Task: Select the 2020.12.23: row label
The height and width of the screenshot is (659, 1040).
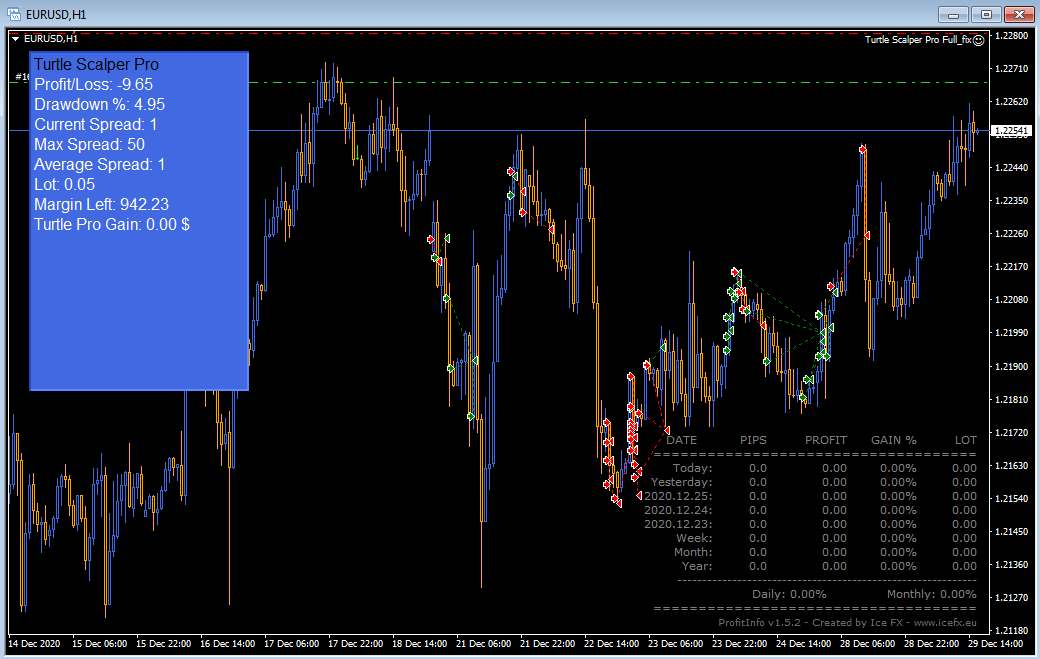Action: coord(678,524)
